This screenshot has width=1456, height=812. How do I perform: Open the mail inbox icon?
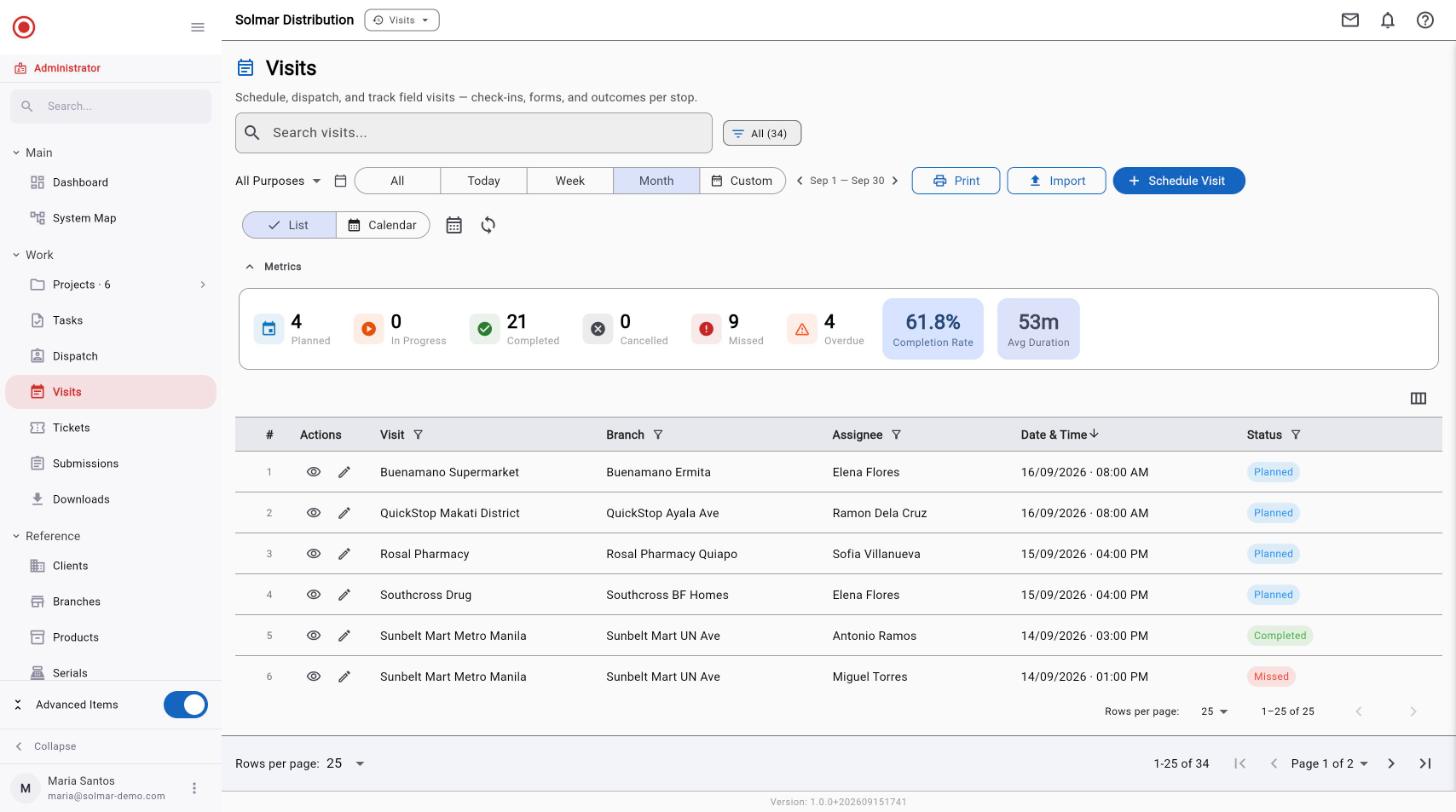(x=1350, y=20)
